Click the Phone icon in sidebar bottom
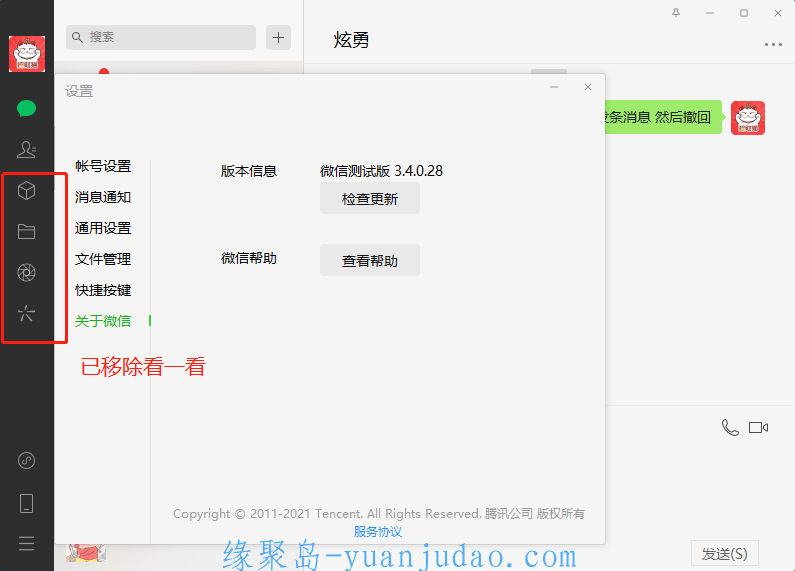Image resolution: width=795 pixels, height=571 pixels. point(26,503)
